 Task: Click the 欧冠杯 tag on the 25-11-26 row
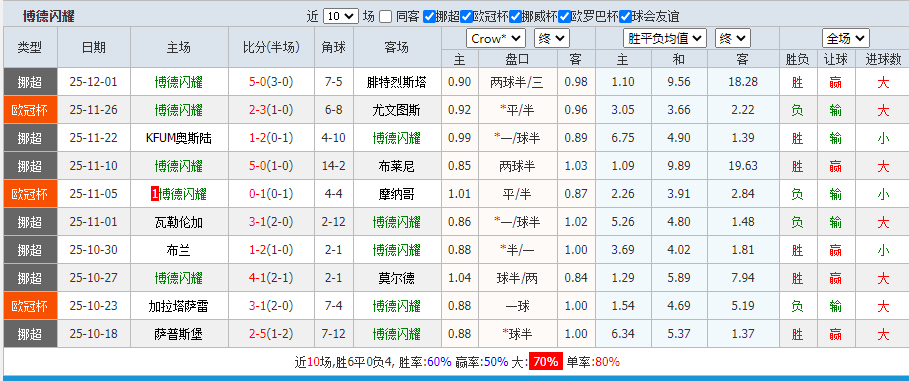point(30,110)
